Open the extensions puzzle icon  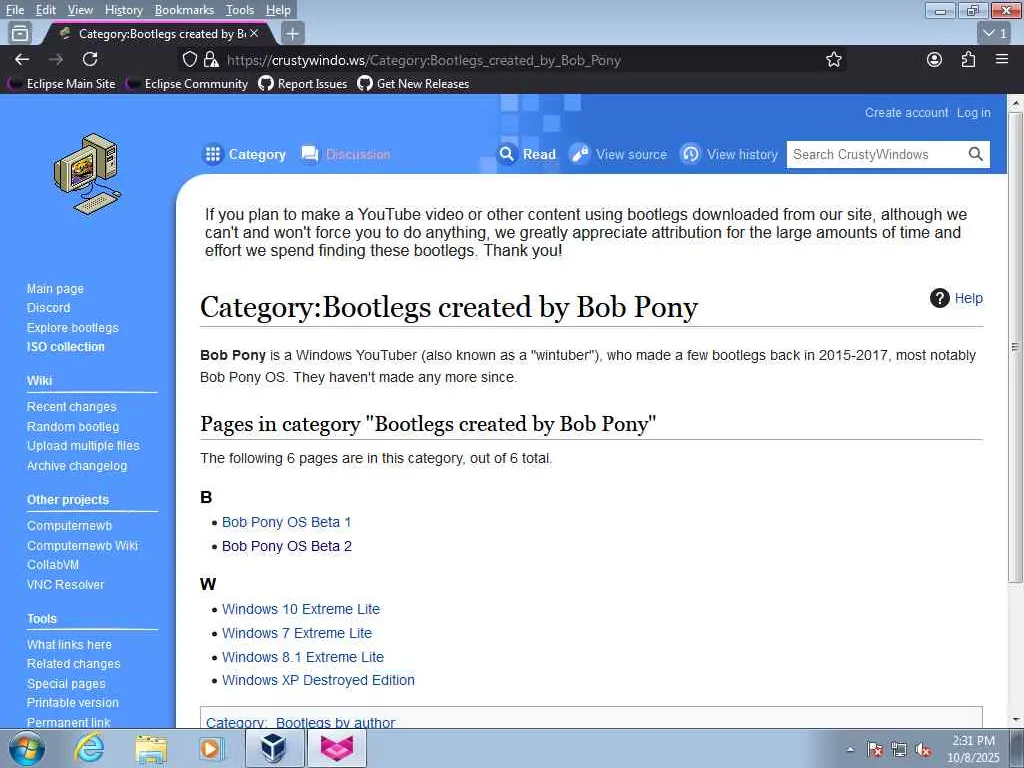coord(968,59)
